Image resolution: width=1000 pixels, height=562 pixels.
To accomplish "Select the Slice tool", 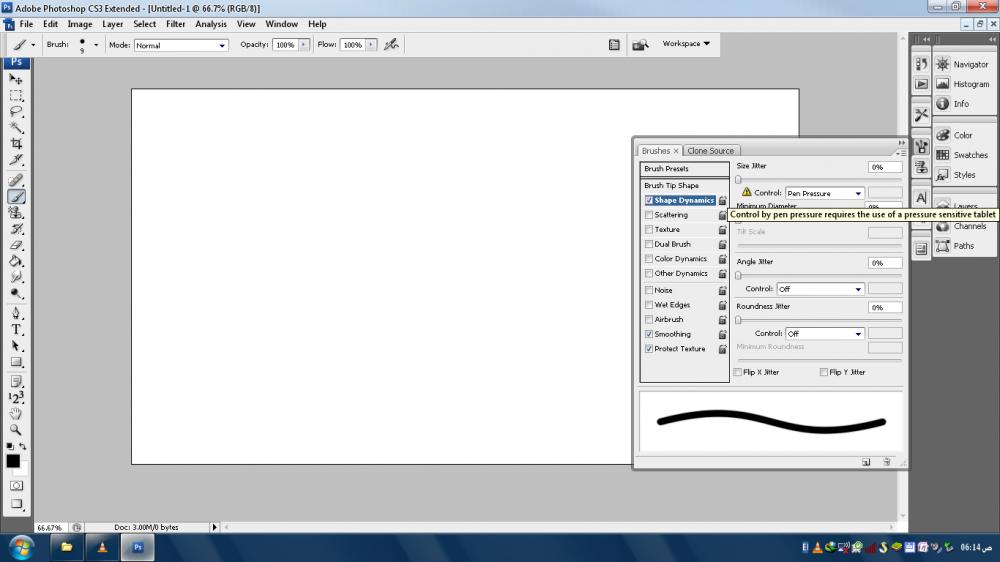I will [x=16, y=159].
